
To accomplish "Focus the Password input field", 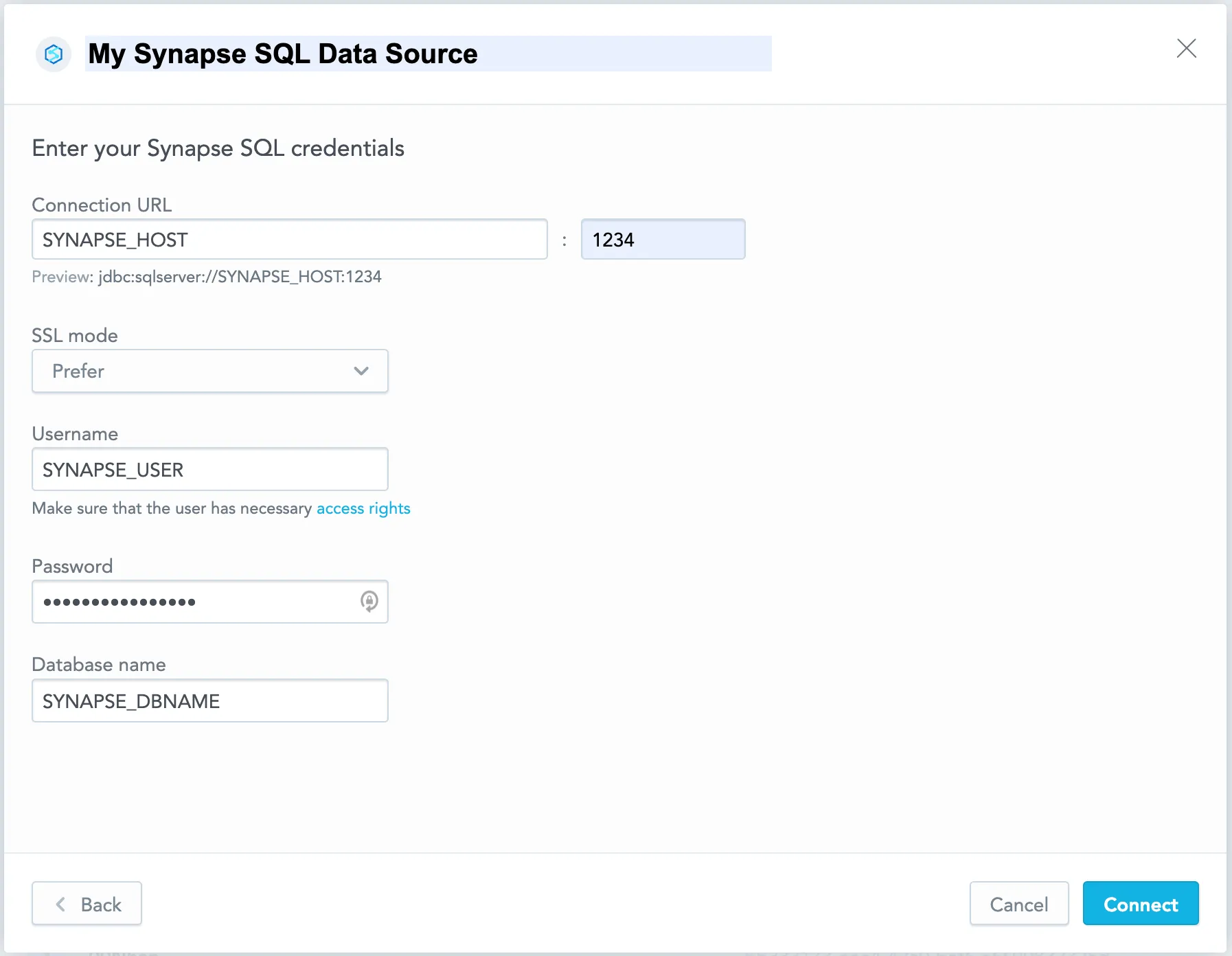I will click(x=192, y=602).
